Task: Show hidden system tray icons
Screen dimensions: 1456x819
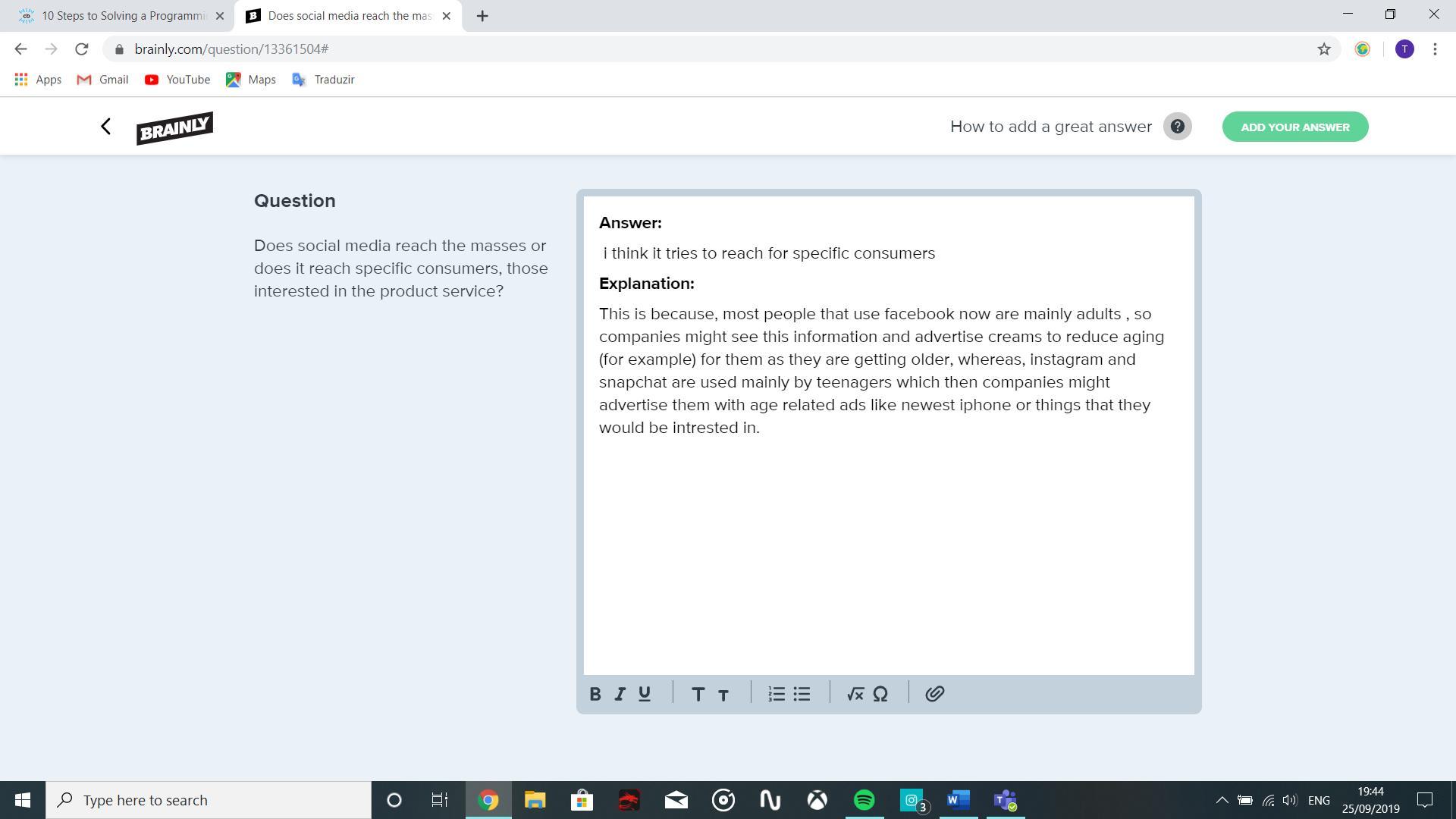Action: pos(1222,800)
